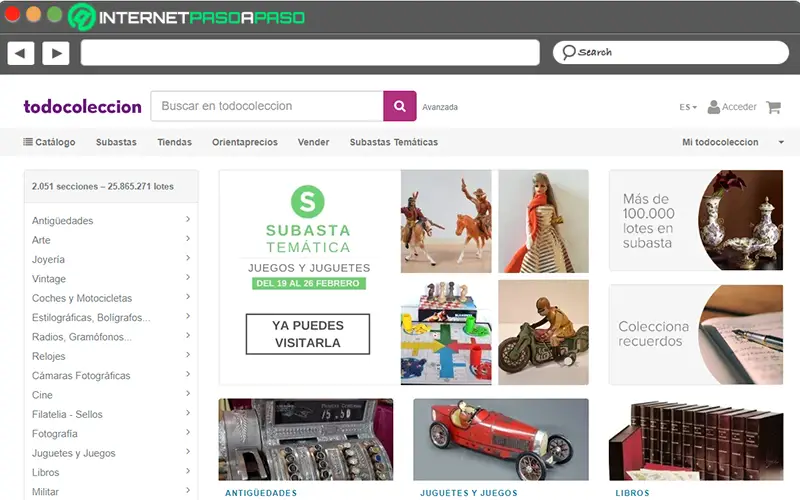Expand the Arte category chevron
Image resolution: width=800 pixels, height=500 pixels.
pos(188,238)
